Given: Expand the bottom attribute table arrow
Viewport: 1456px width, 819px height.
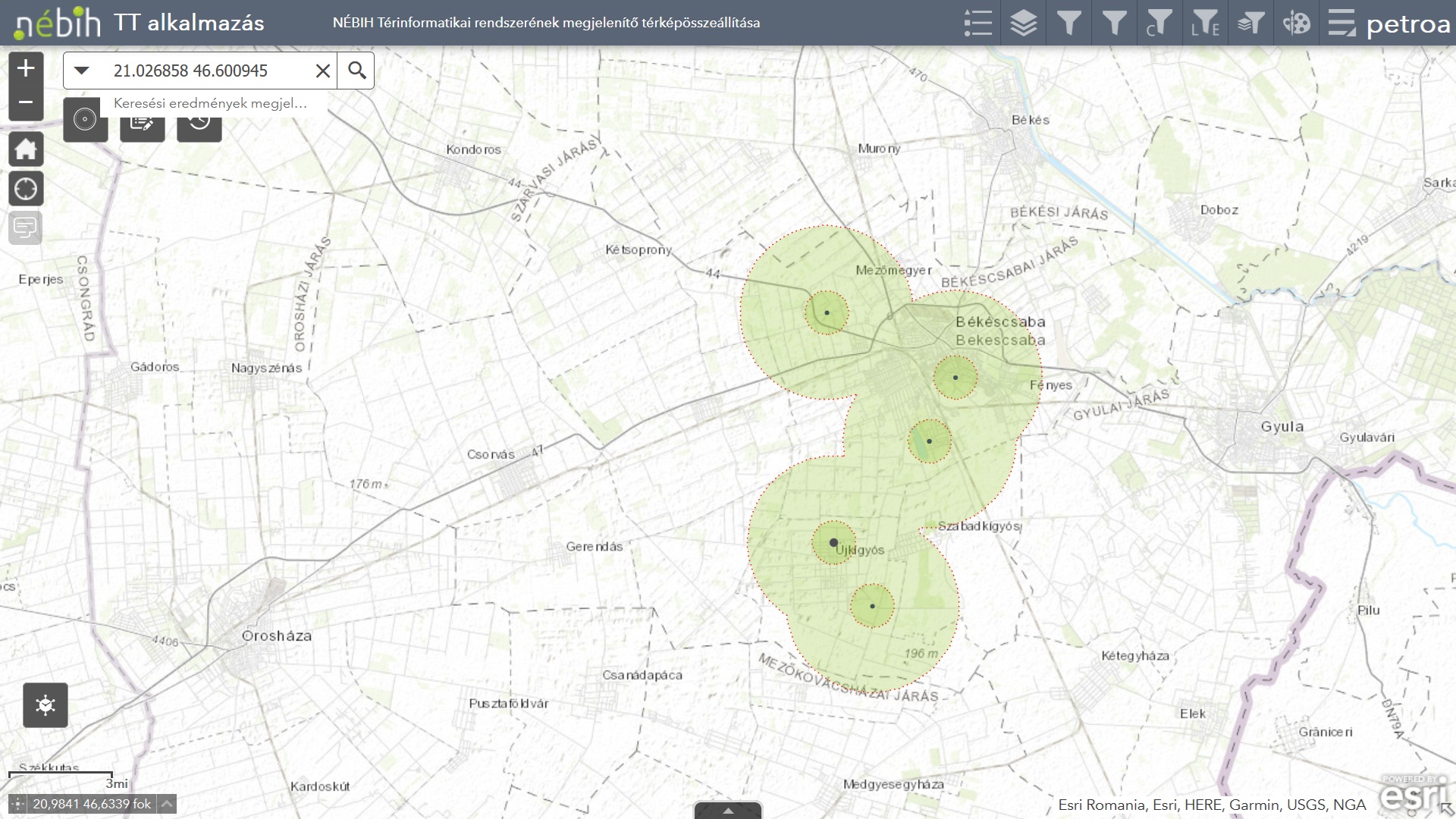Looking at the screenshot, I should click(728, 811).
